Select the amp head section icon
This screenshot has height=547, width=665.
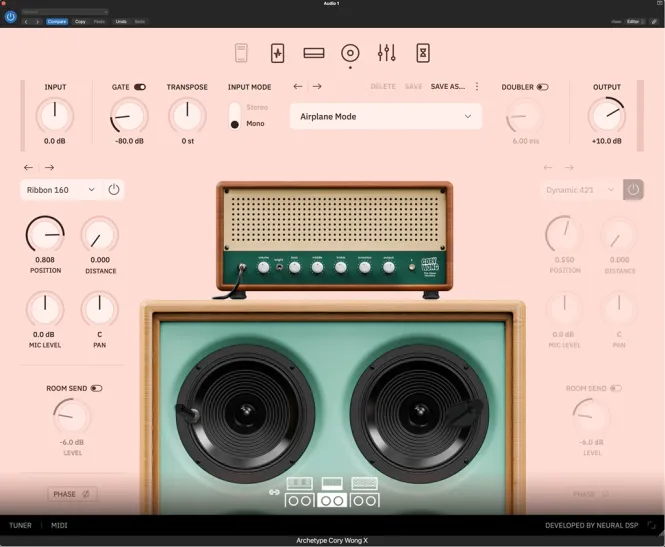314,53
